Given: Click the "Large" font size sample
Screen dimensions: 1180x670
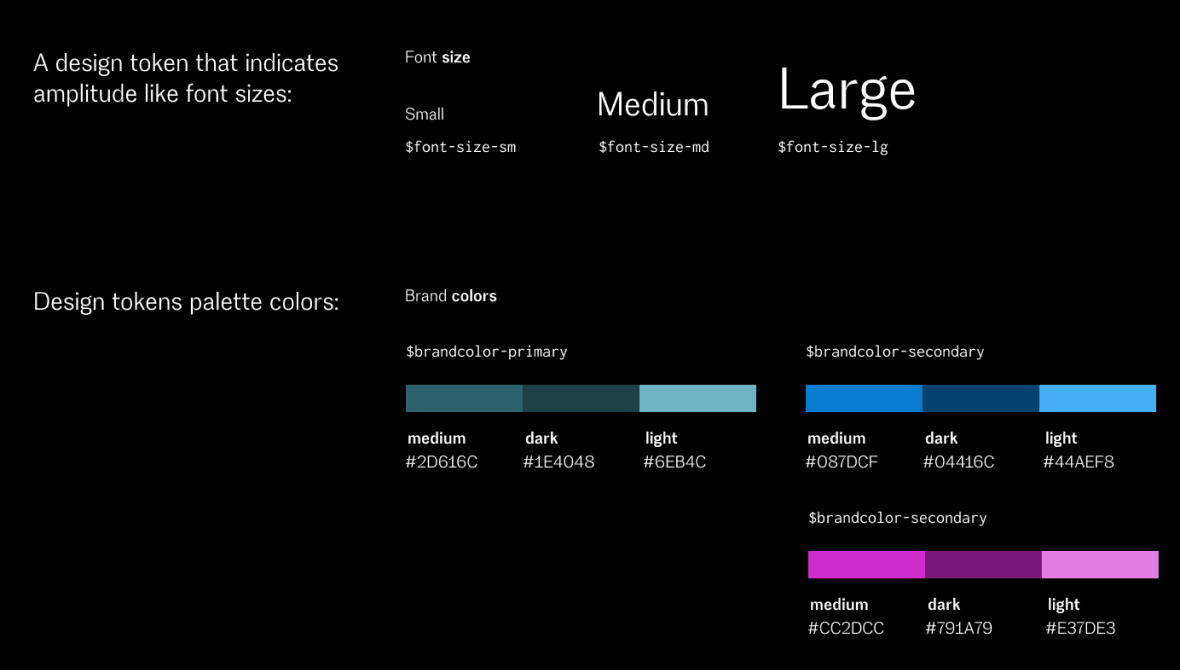Looking at the screenshot, I should coord(846,91).
